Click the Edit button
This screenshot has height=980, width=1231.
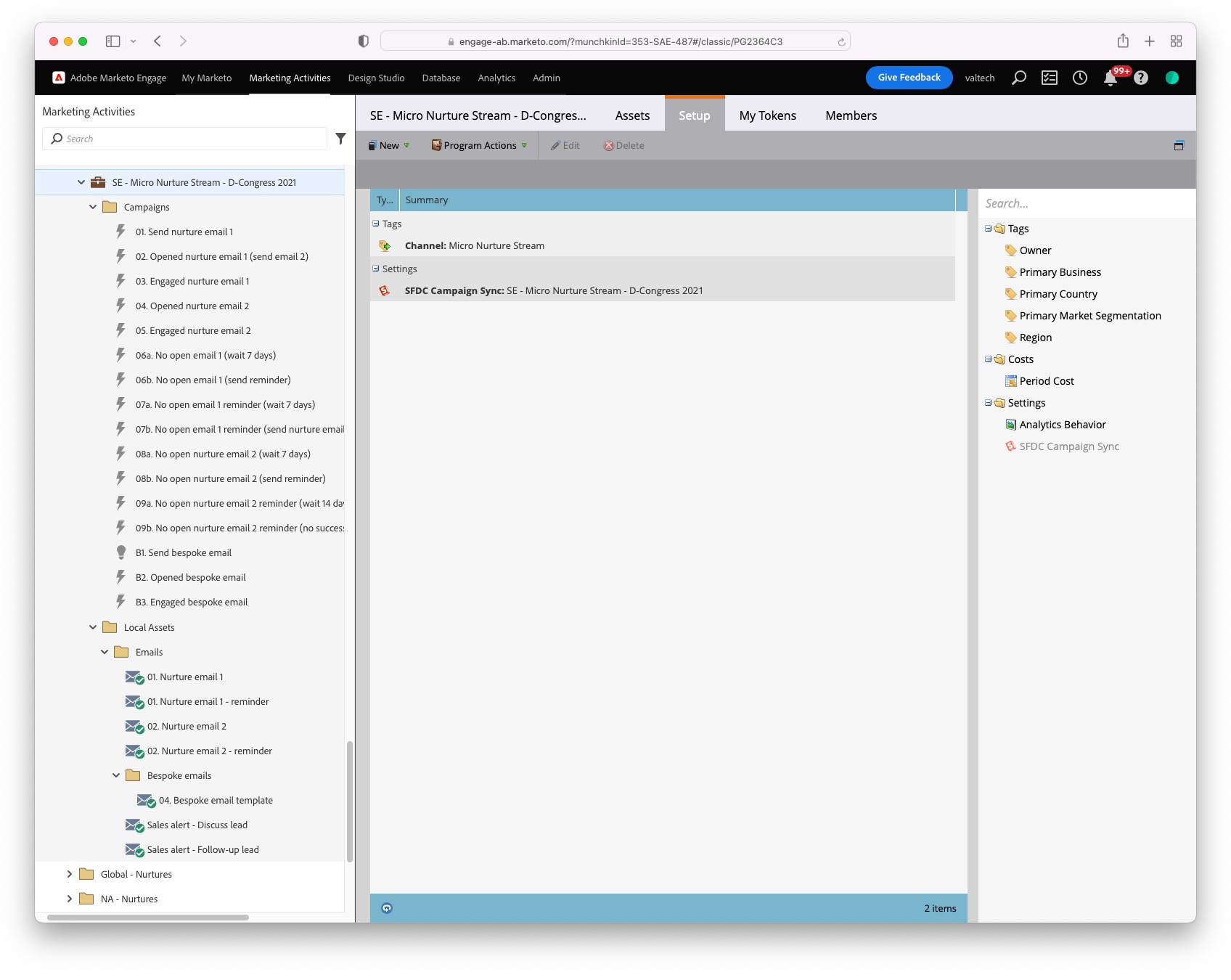click(x=565, y=145)
